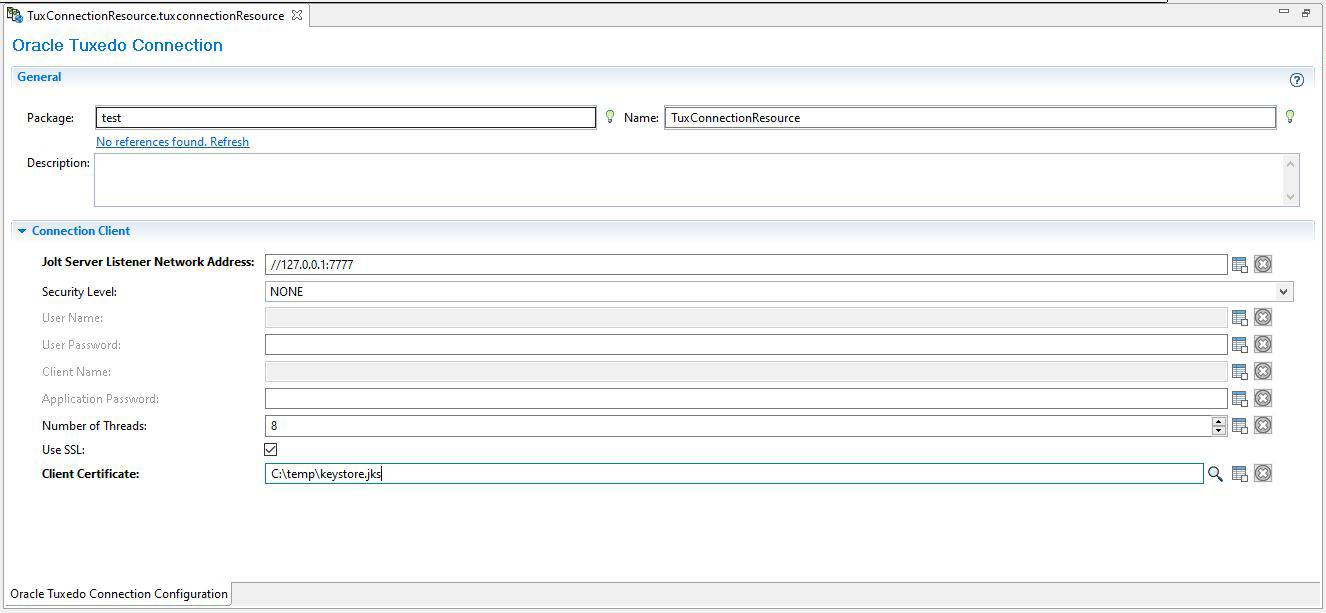Open module property picker for Client Certificate

(1240, 474)
